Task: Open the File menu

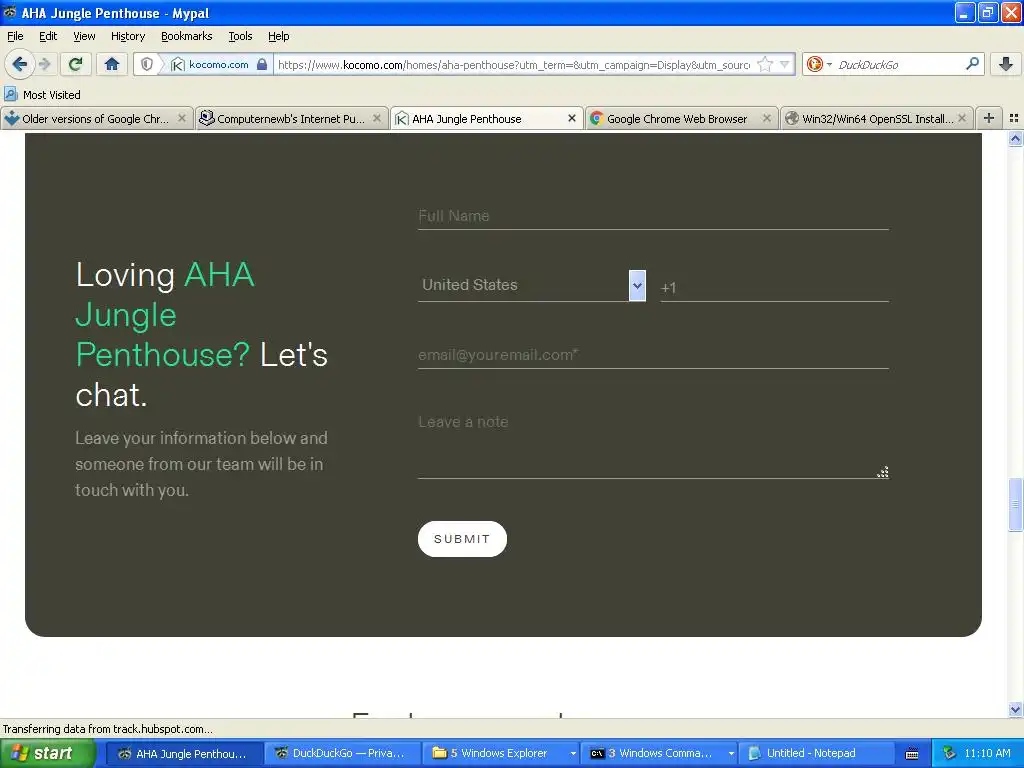Action: 15,36
